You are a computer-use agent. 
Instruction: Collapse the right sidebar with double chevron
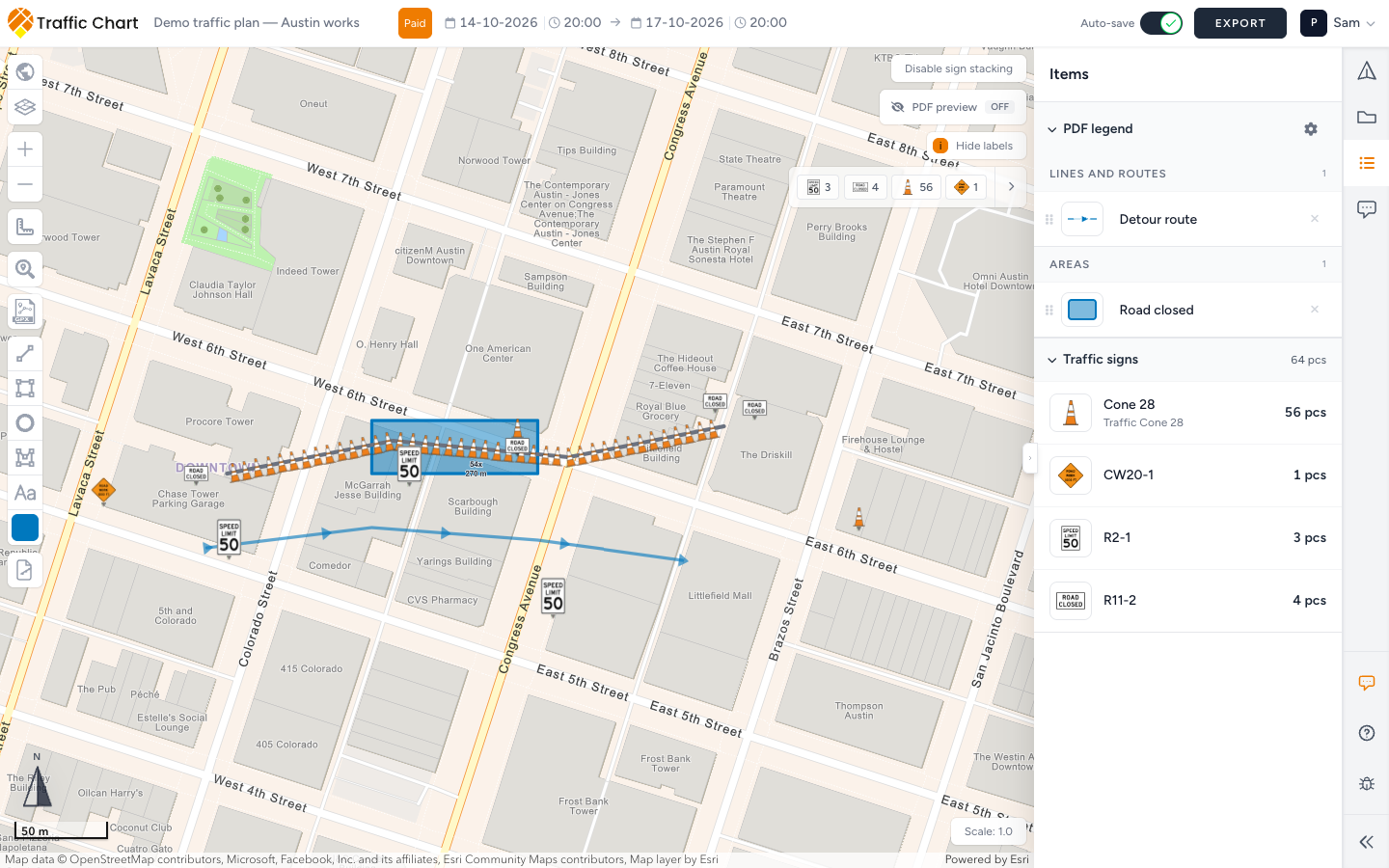tap(1367, 842)
